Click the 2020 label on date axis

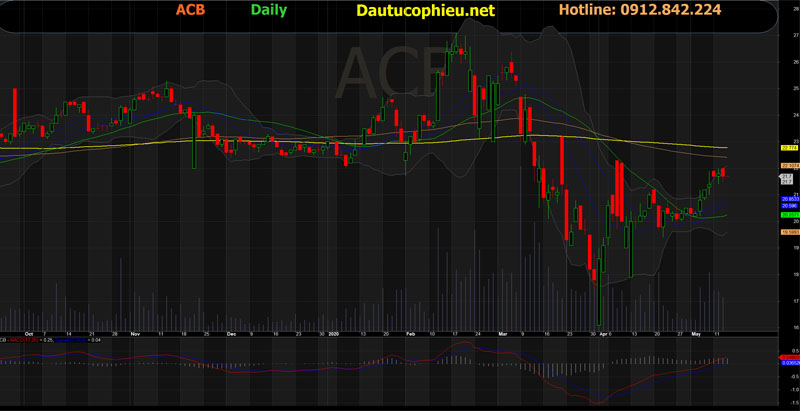point(334,334)
